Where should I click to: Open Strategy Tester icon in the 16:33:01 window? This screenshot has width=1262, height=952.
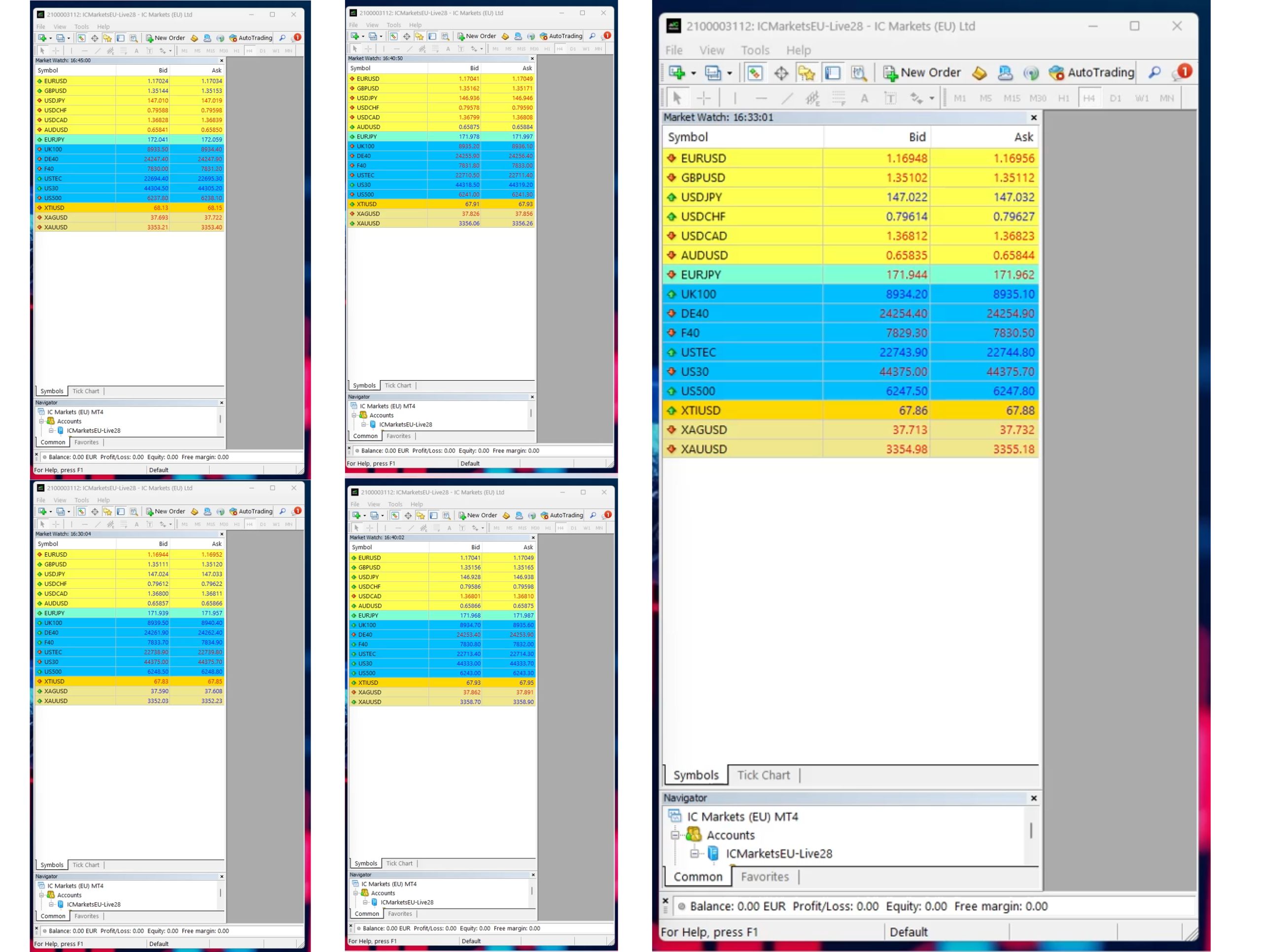pos(859,72)
